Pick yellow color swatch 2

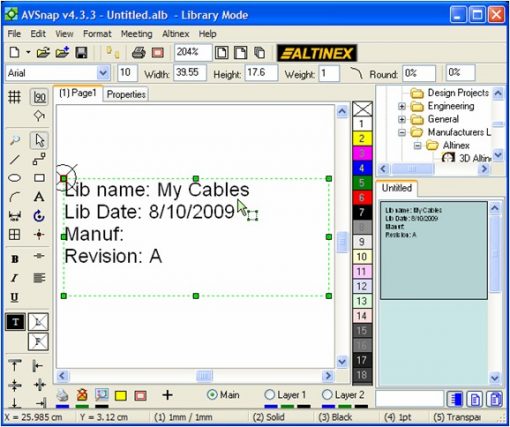click(x=362, y=138)
